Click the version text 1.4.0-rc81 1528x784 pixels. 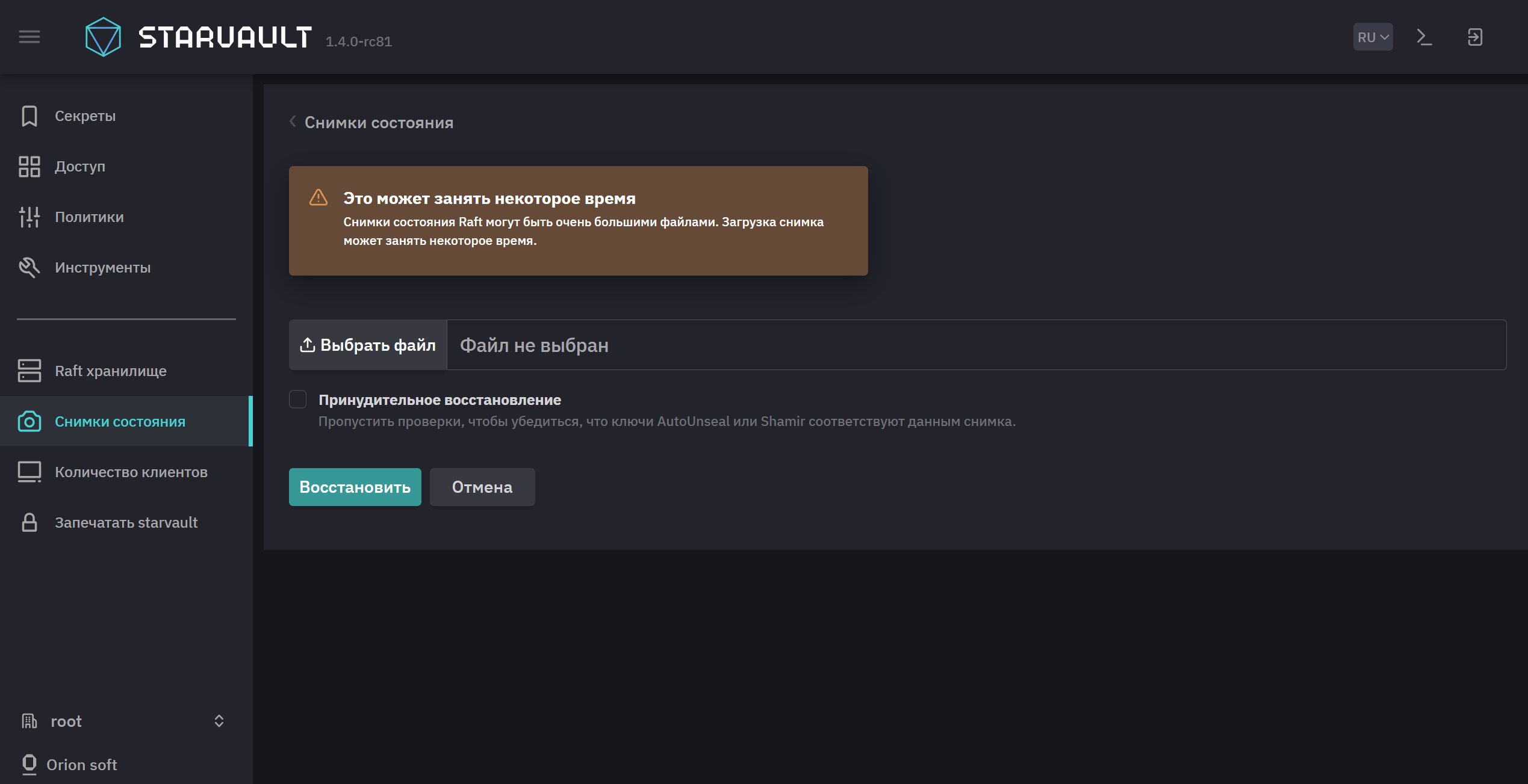[x=359, y=42]
